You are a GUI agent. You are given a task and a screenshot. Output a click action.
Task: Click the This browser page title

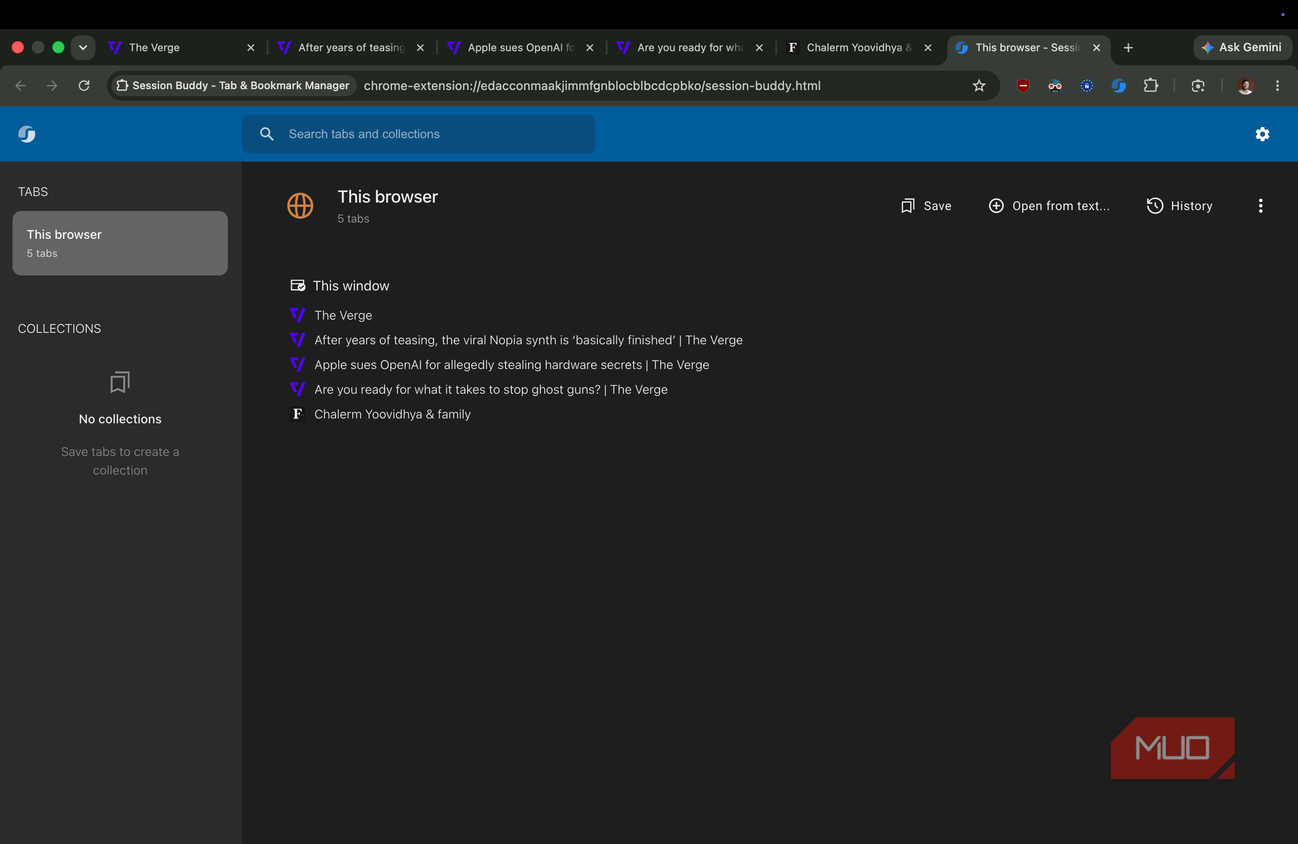pyautogui.click(x=388, y=197)
